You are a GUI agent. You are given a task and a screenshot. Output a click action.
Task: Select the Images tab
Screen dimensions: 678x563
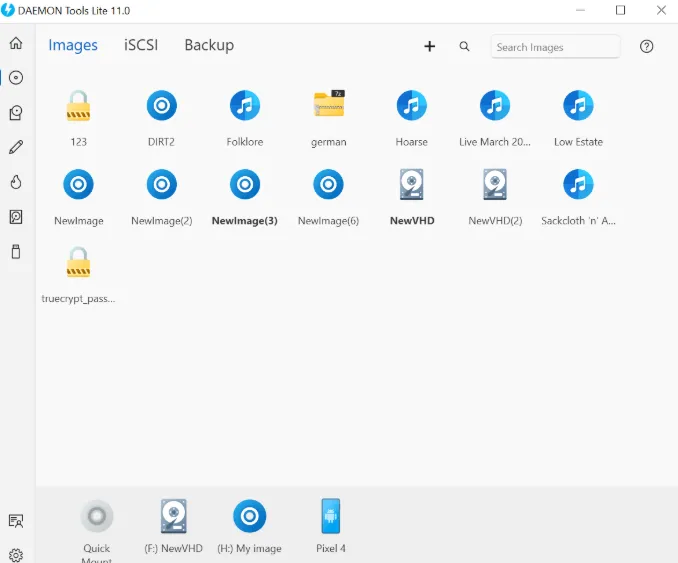pos(73,45)
